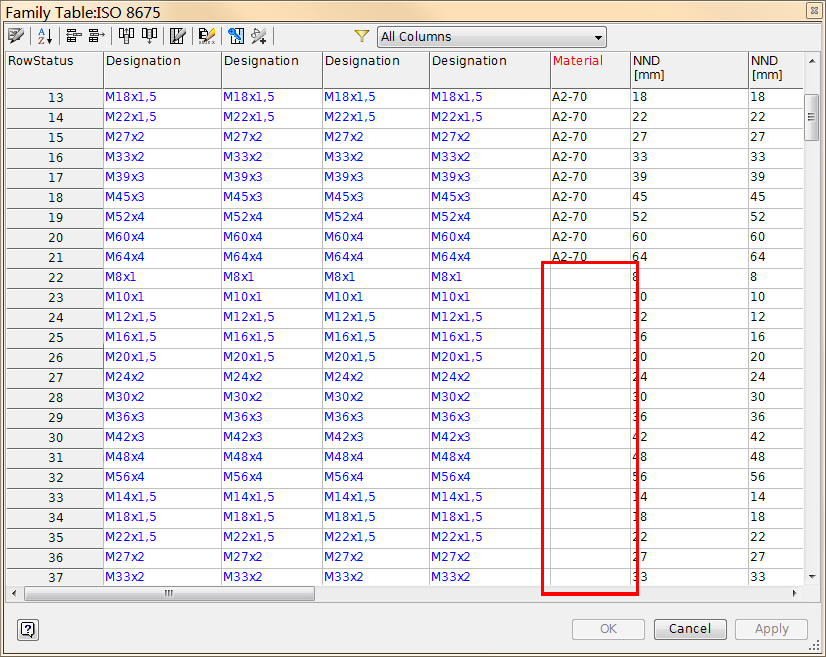Click the horizontal scrollbar left arrow

tap(14, 593)
